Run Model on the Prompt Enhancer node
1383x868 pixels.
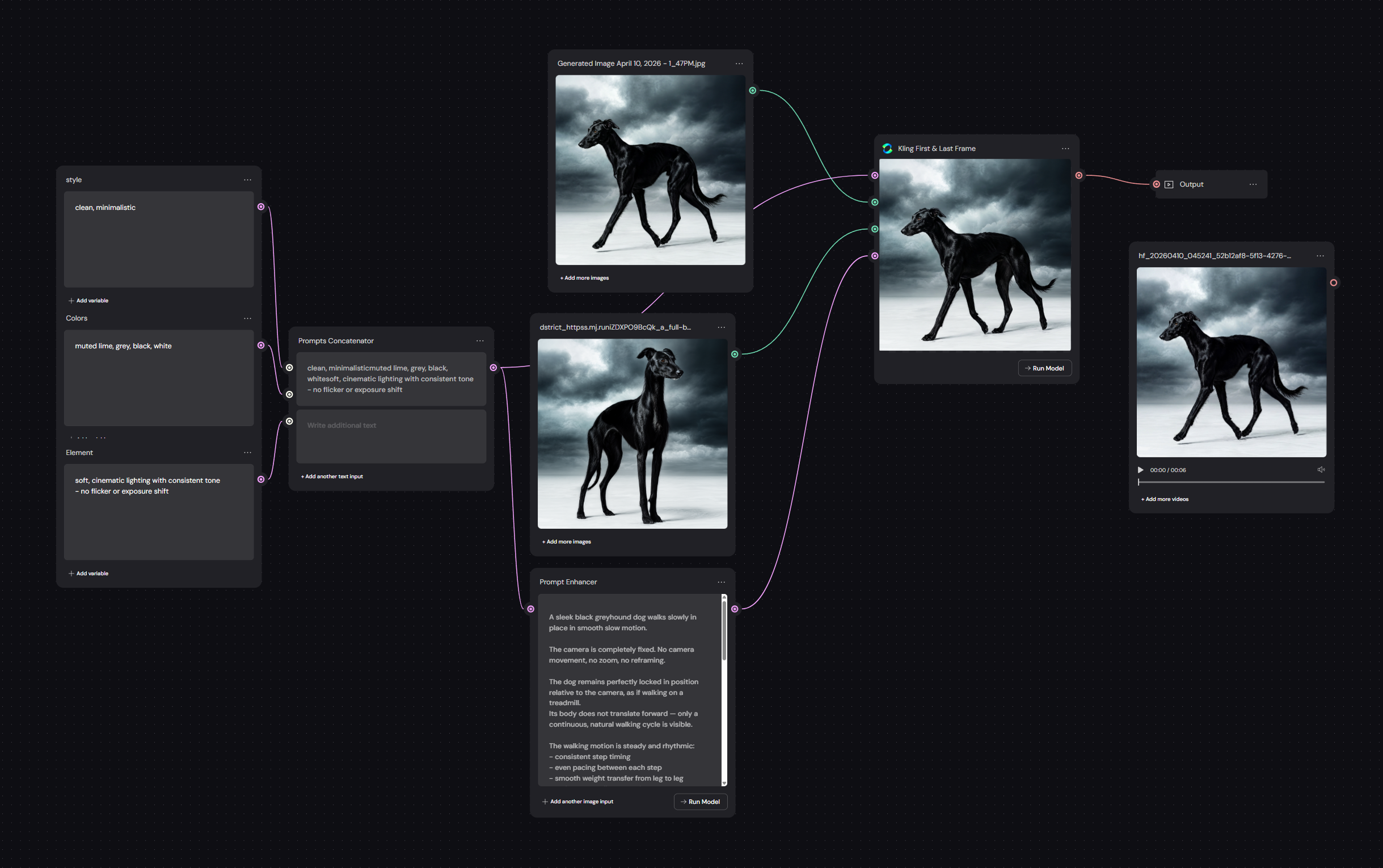(x=700, y=802)
